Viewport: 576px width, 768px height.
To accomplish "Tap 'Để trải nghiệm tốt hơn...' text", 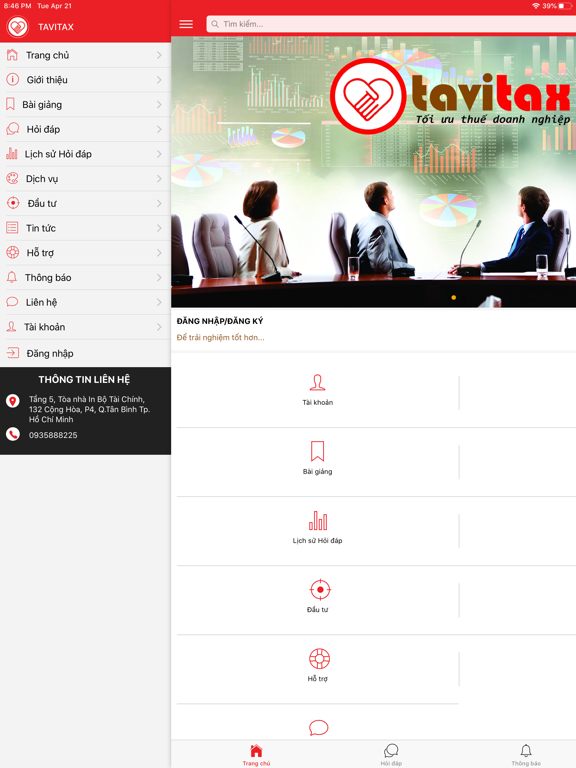I will pyautogui.click(x=220, y=337).
